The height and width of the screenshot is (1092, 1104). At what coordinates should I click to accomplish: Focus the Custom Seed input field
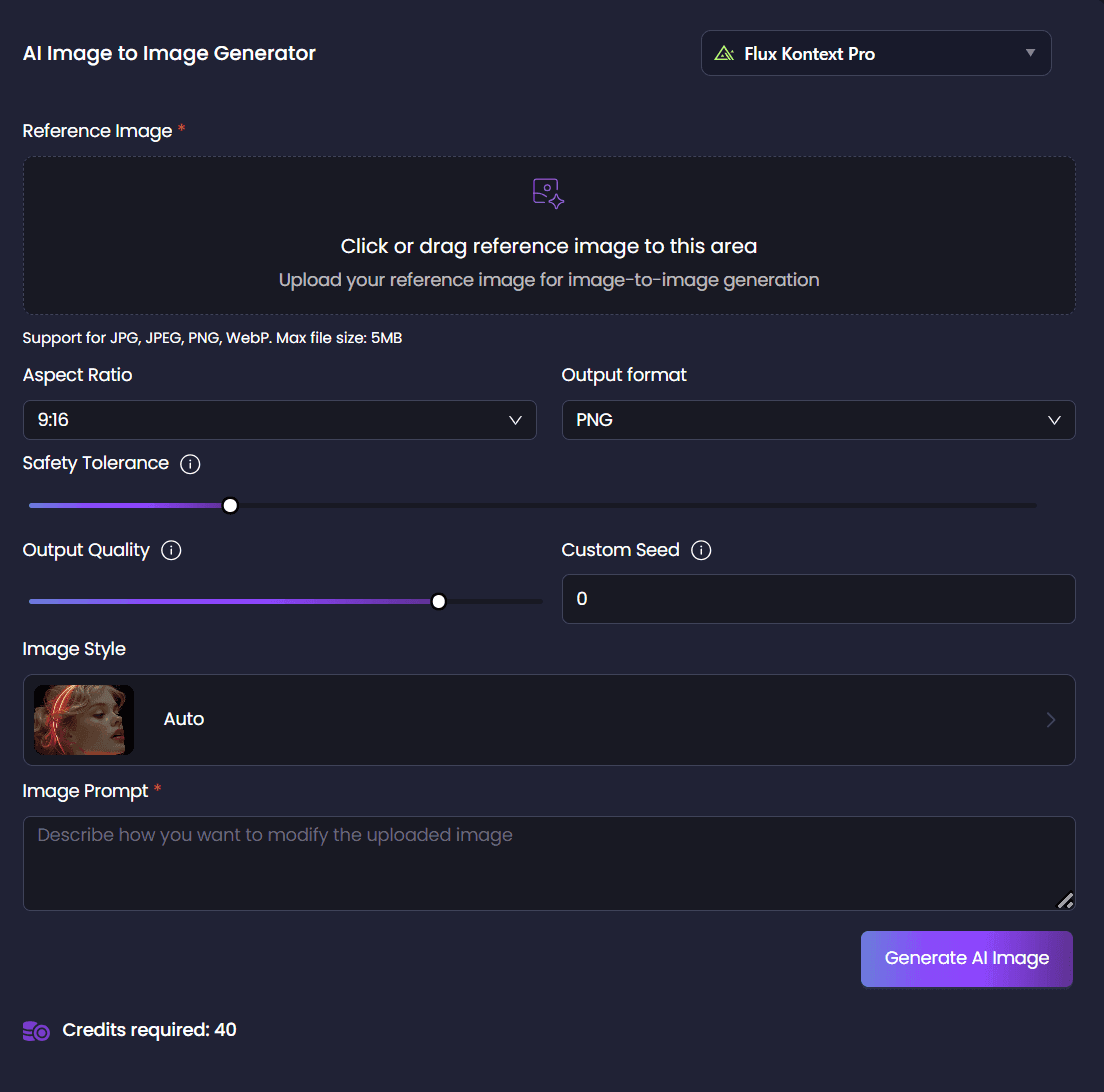pyautogui.click(x=818, y=599)
